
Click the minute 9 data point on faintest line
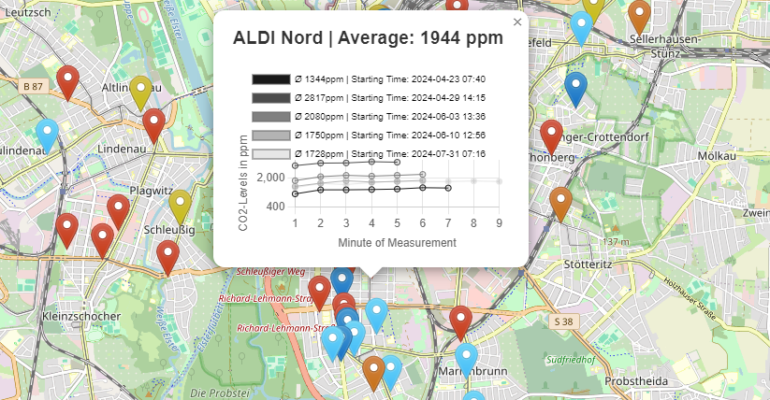(x=499, y=181)
